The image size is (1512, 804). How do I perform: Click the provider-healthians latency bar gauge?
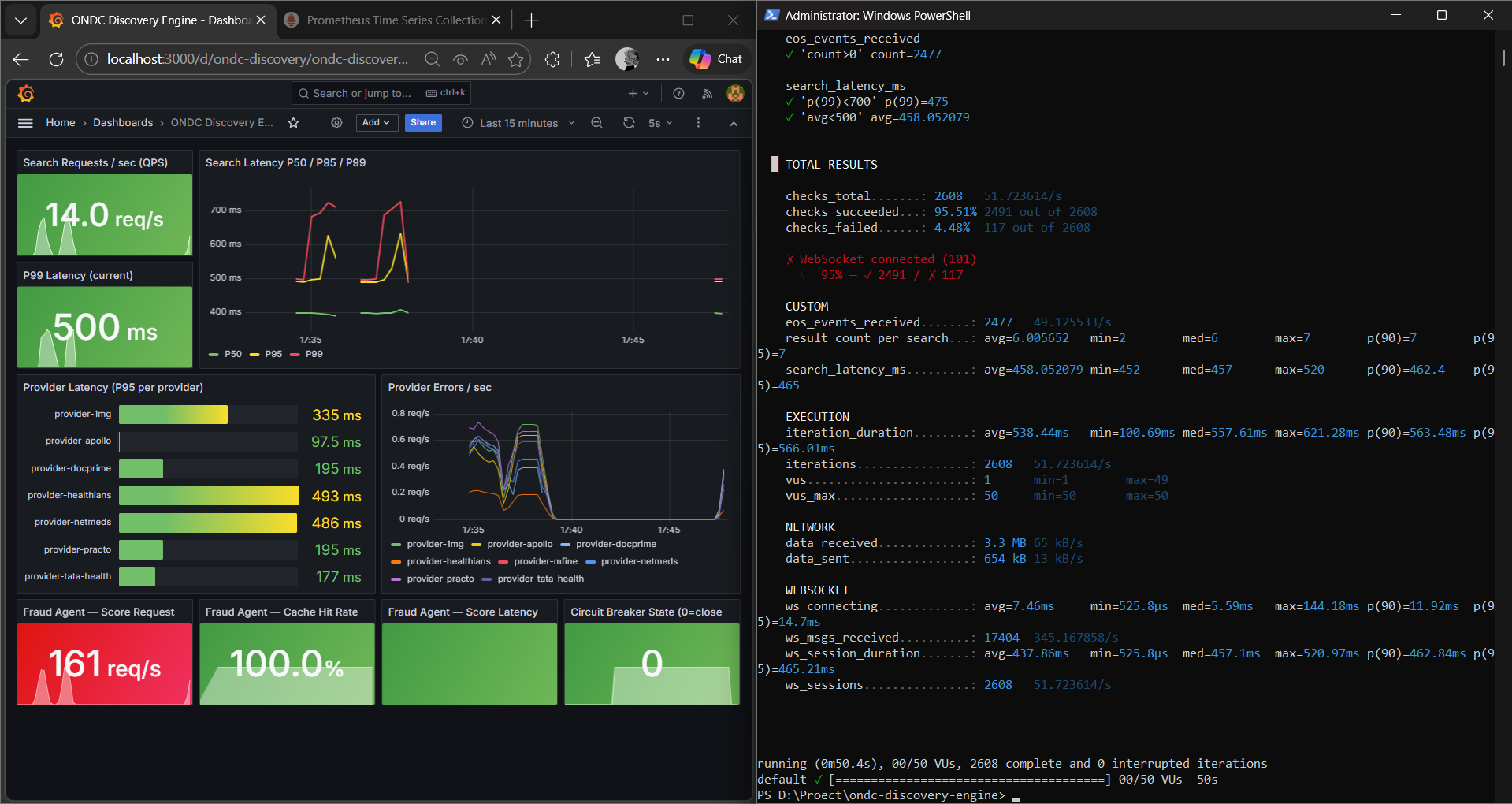[x=209, y=496]
